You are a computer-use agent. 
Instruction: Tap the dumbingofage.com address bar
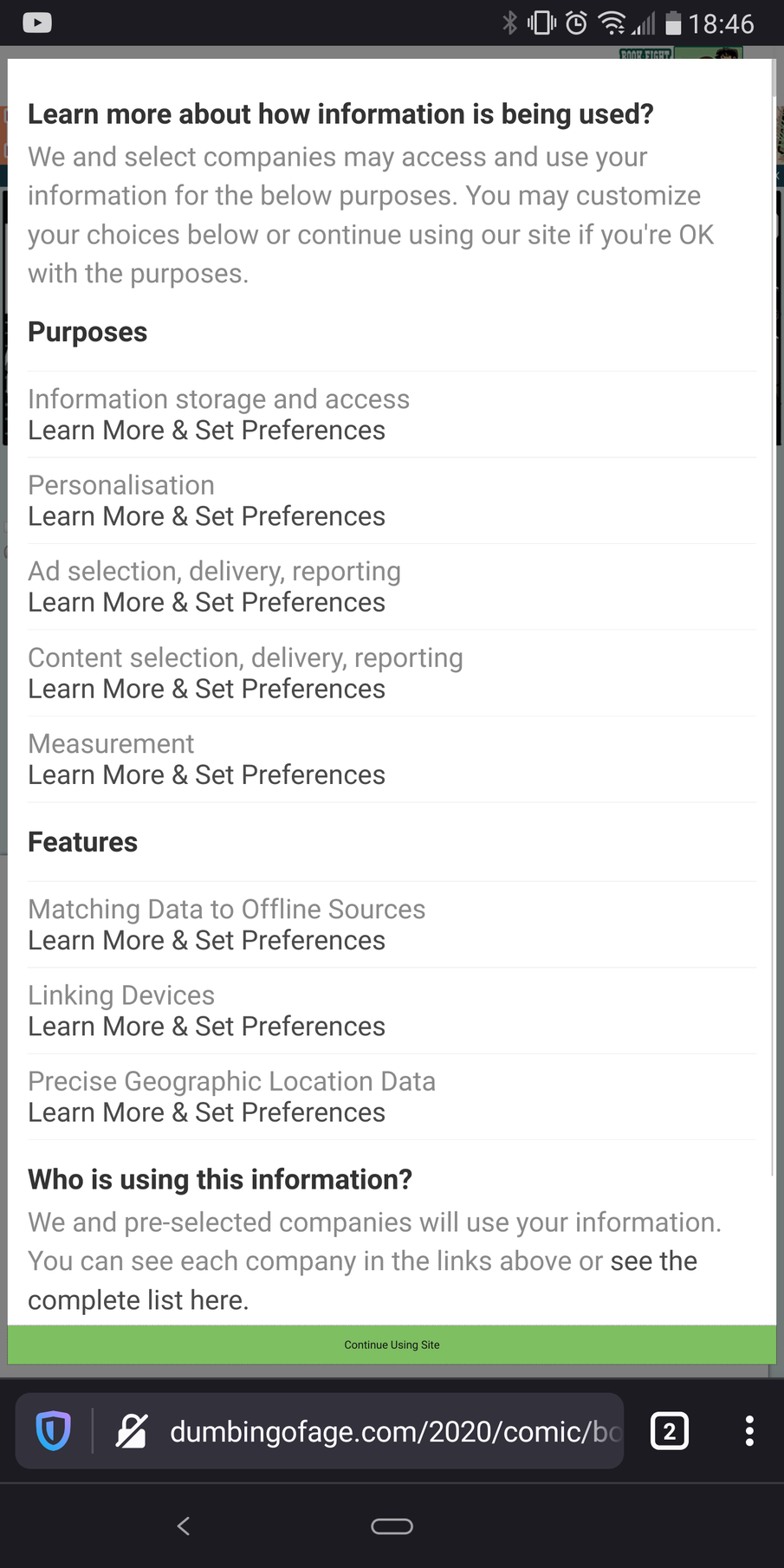pos(394,1431)
